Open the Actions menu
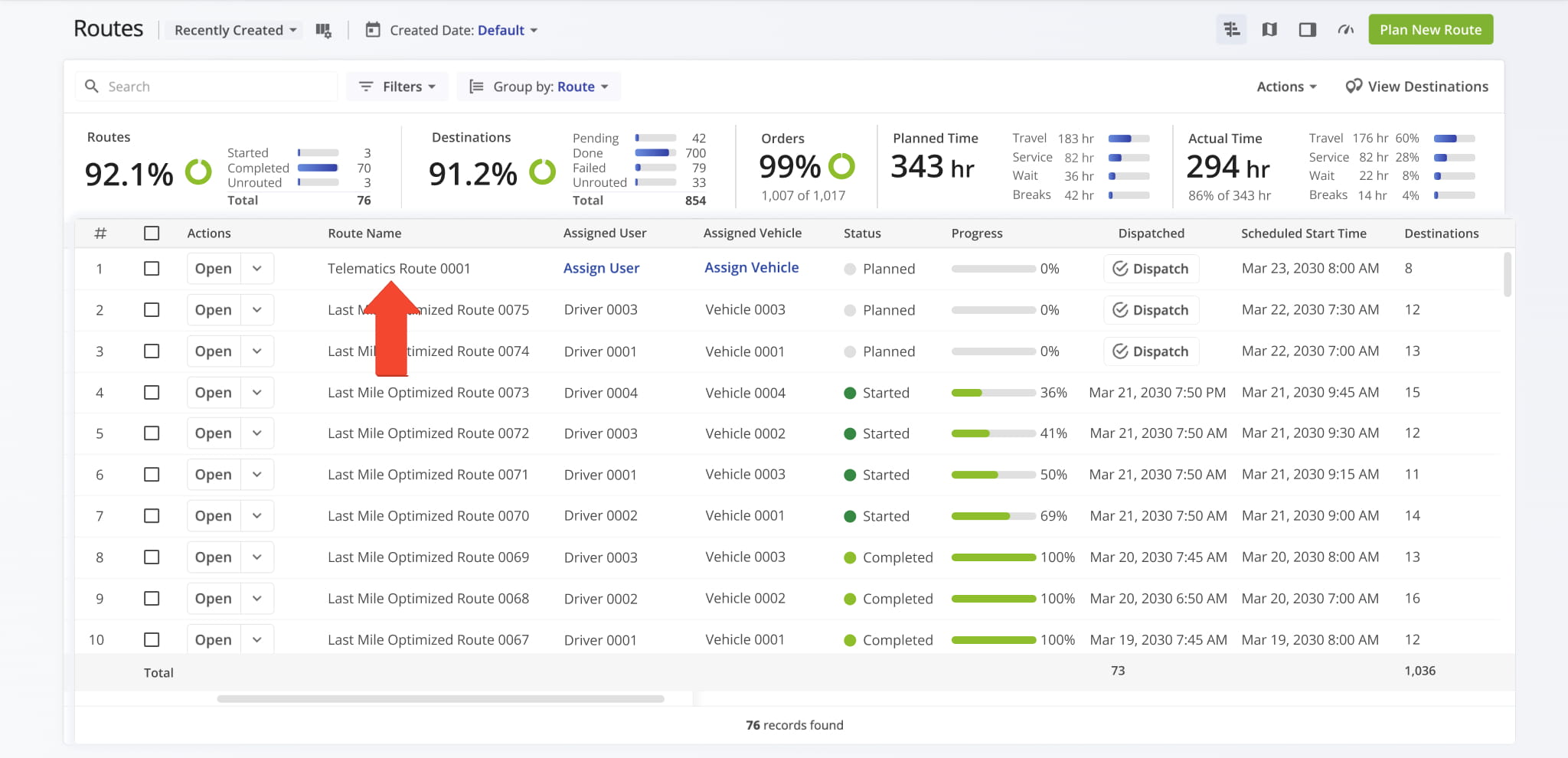 (1286, 87)
